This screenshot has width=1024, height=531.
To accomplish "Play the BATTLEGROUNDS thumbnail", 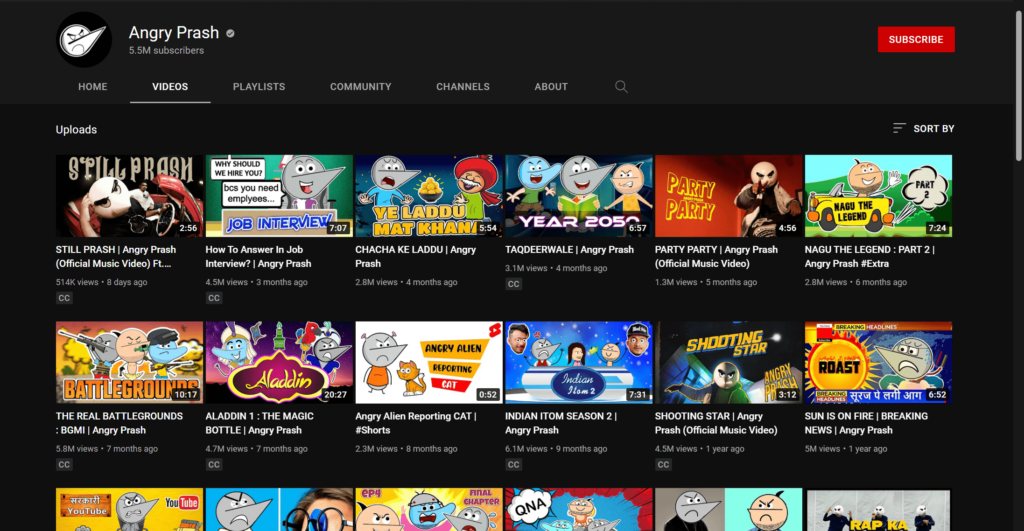I will 129,362.
